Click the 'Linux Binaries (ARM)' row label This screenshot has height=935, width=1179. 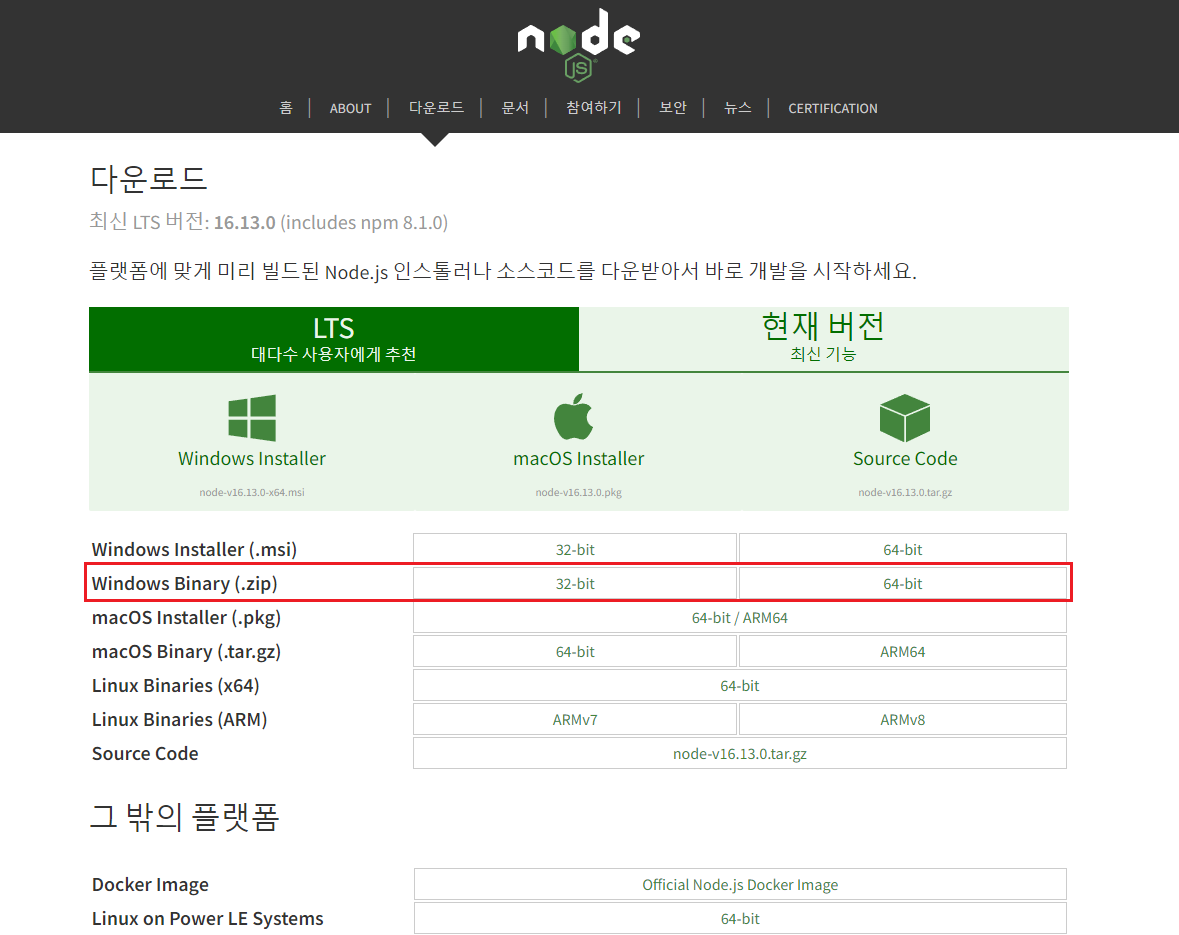(179, 719)
